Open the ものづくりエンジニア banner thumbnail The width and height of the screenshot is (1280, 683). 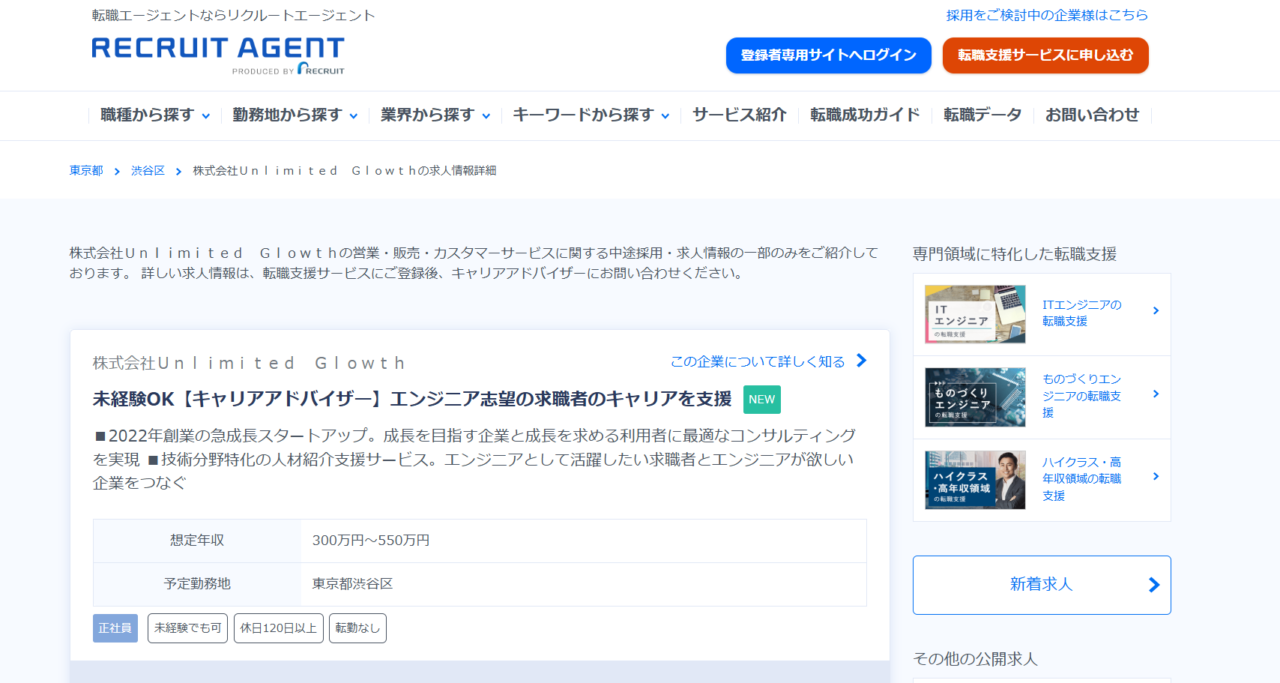click(x=975, y=397)
